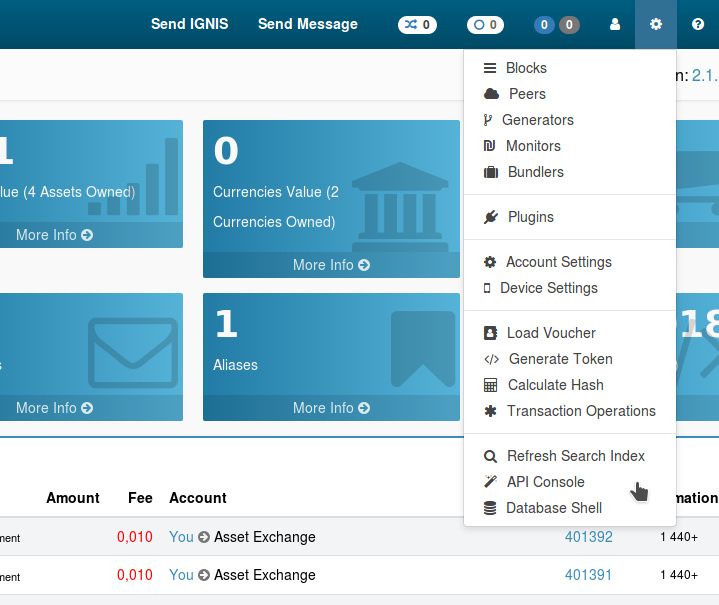Click the Blocks list icon in menu
Screen dimensions: 719x605
pos(490,68)
